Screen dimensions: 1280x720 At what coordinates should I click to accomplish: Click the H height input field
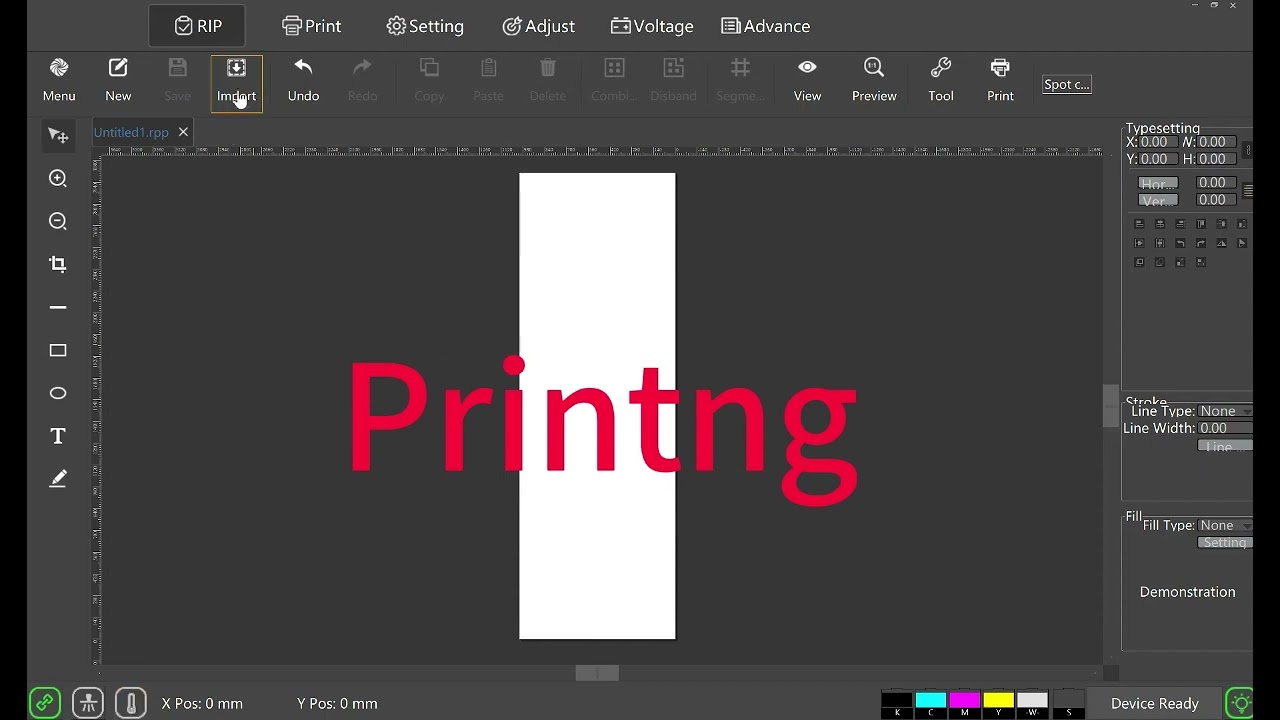tap(1216, 159)
